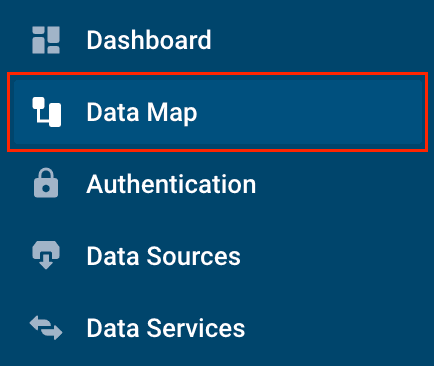Image resolution: width=434 pixels, height=366 pixels.
Task: Click the "Data Map" text label
Action: tap(142, 113)
